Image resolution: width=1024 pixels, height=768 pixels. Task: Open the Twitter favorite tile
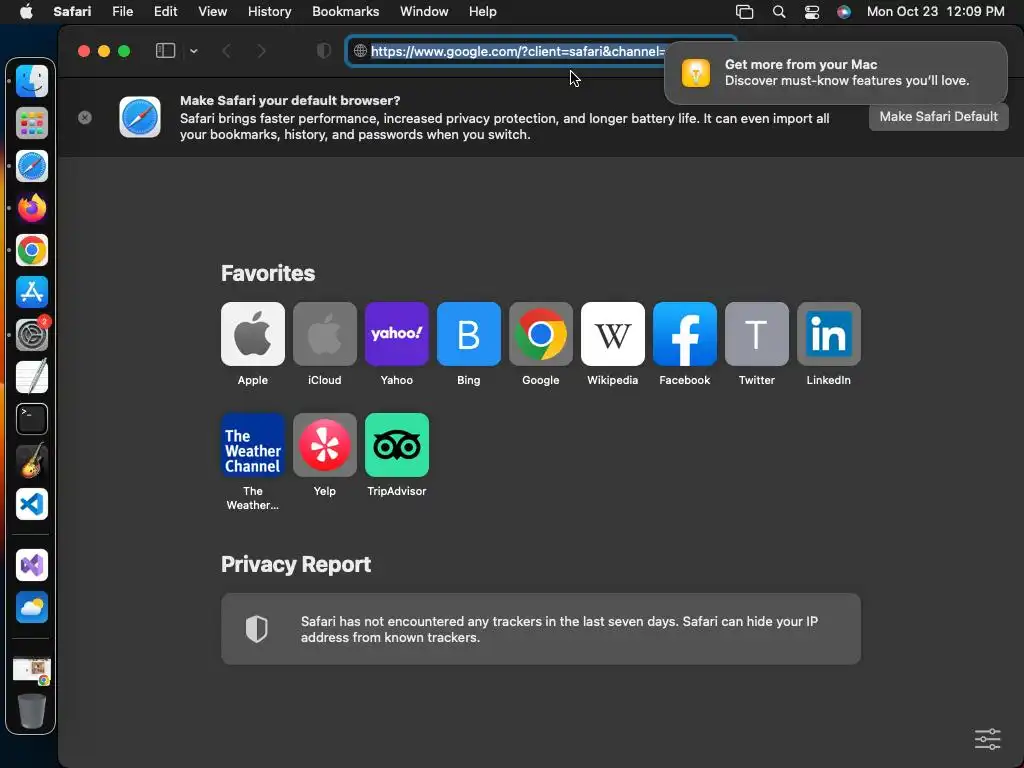coord(756,334)
